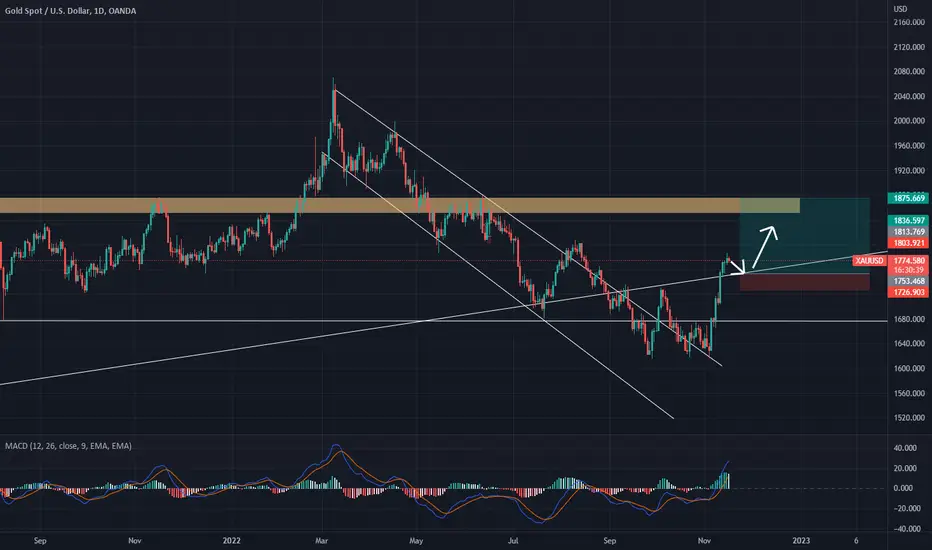Click the 2080.000 price axis label
The image size is (932, 550).
tap(909, 71)
